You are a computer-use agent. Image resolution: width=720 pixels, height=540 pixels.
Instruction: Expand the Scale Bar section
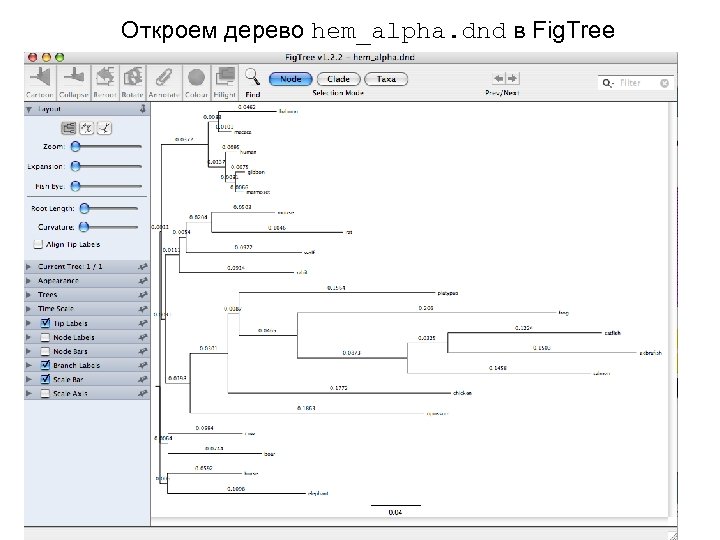tap(28, 379)
